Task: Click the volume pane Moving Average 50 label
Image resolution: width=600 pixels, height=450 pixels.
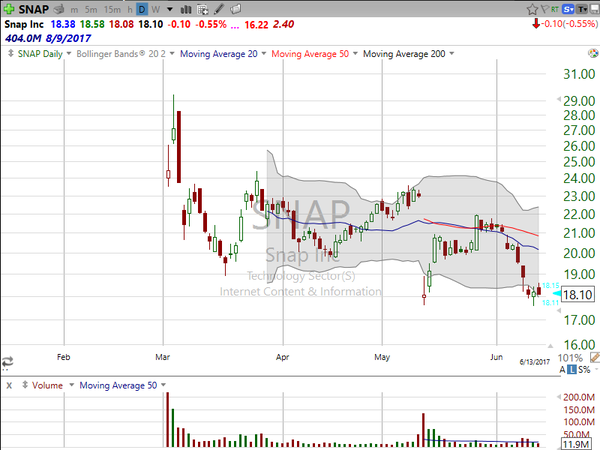Action: [x=118, y=385]
